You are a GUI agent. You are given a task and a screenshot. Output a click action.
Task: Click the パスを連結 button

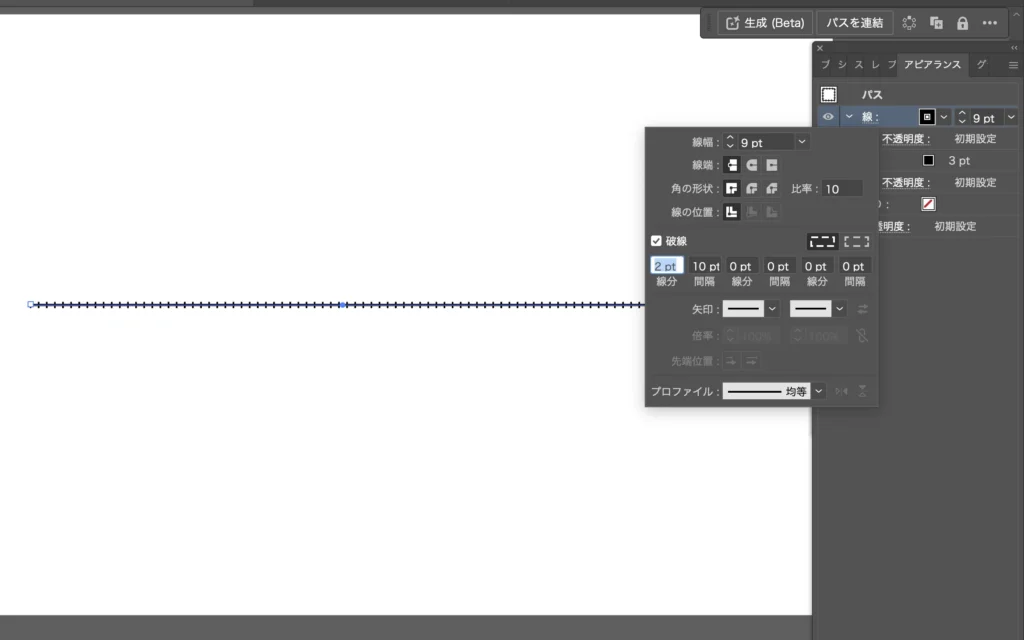pos(855,23)
